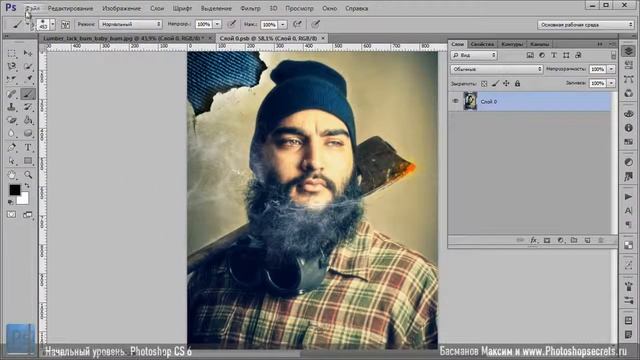Select the Horizontal Type tool

[28, 147]
